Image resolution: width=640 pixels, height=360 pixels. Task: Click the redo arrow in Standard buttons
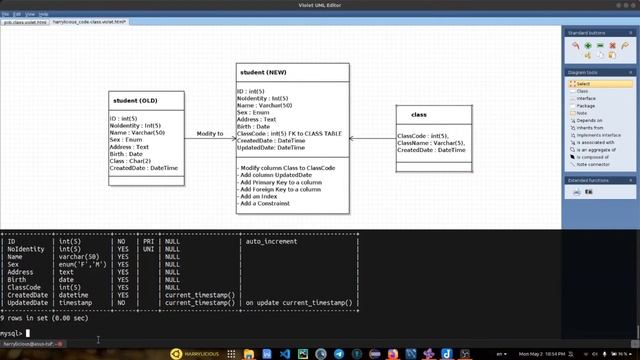(x=625, y=45)
